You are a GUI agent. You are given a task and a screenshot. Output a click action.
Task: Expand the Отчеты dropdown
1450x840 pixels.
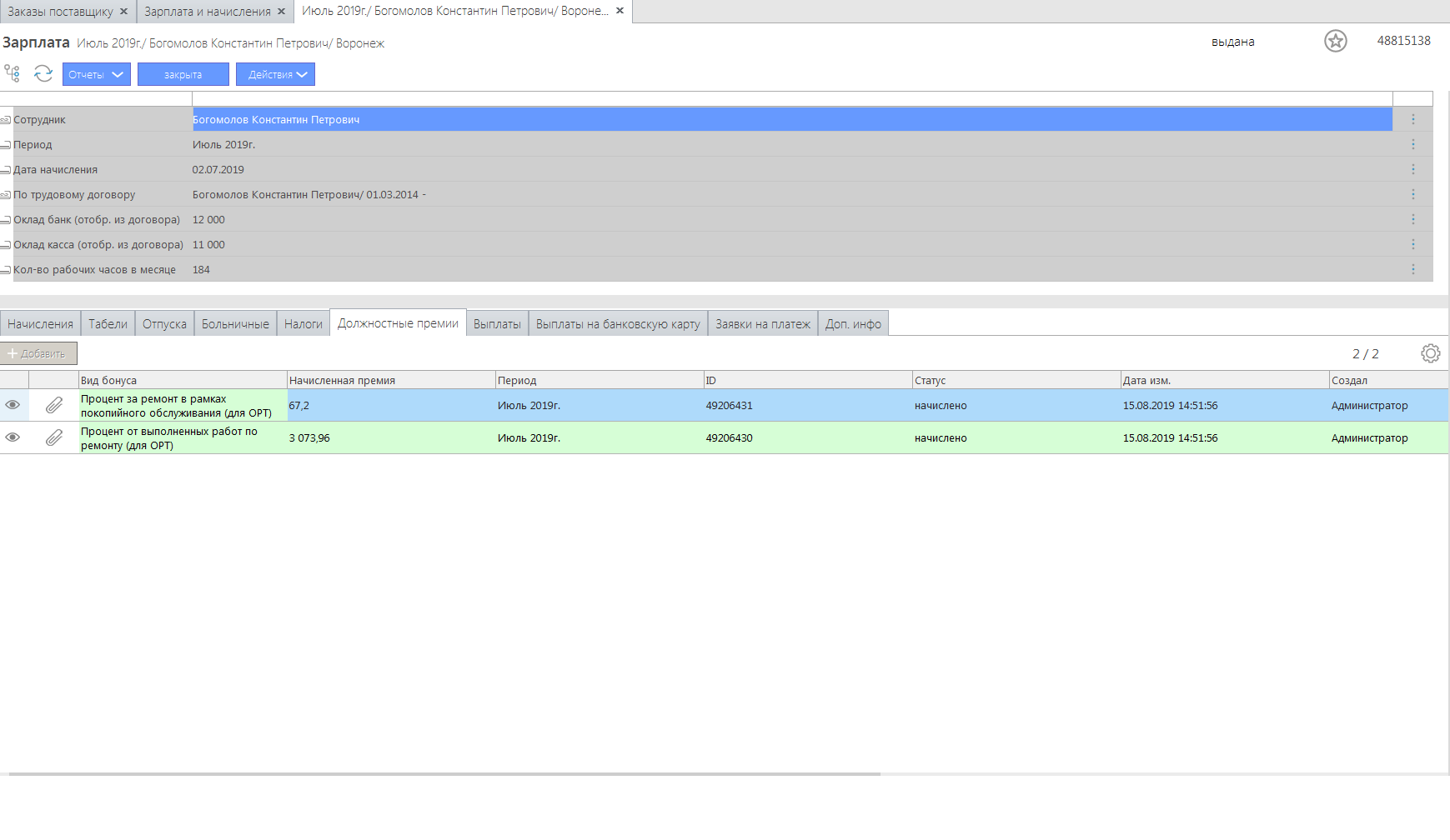point(96,74)
